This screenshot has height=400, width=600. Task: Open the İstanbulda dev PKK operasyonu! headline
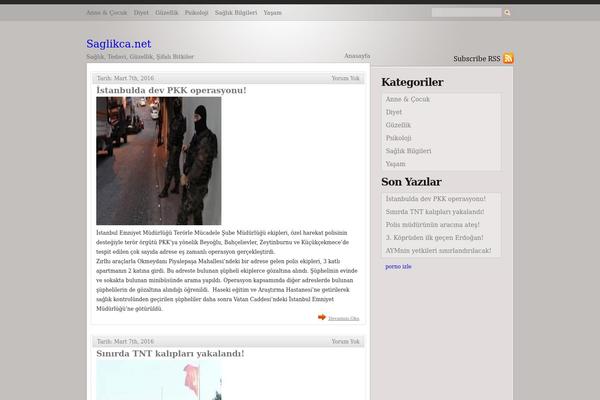[171, 90]
